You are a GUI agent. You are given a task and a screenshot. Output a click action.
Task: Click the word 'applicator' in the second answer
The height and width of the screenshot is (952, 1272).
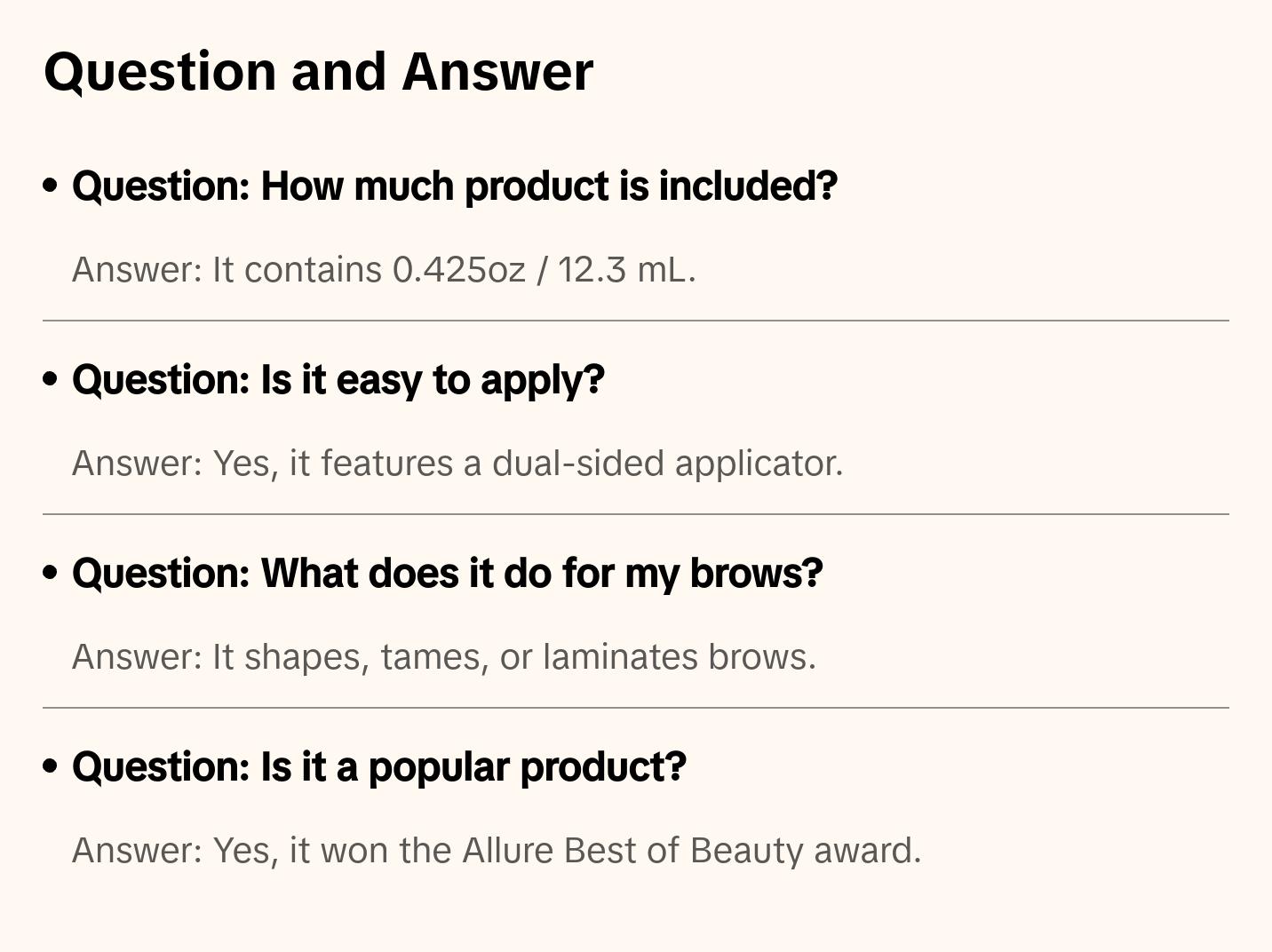click(758, 464)
